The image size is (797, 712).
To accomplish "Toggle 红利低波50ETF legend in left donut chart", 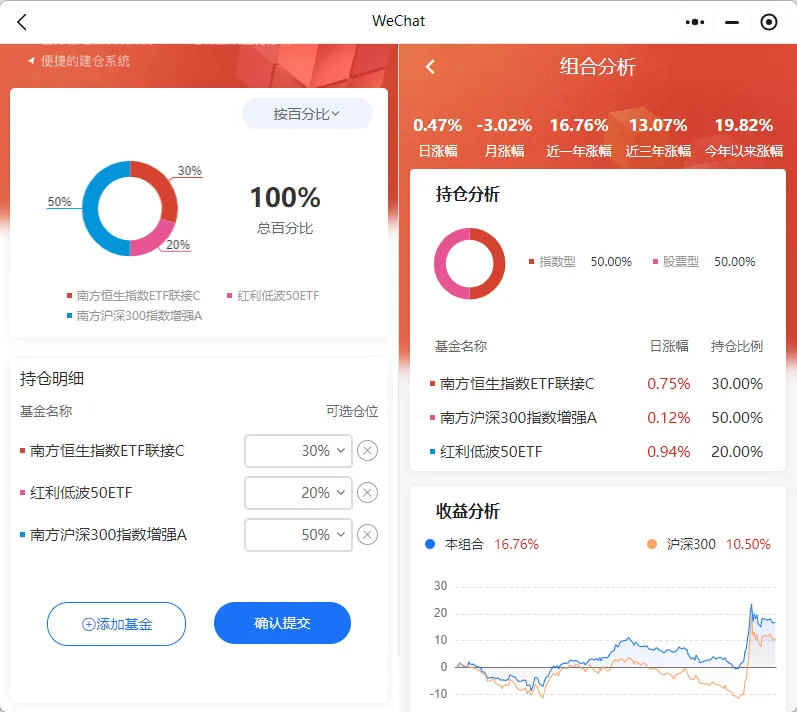I will point(273,295).
